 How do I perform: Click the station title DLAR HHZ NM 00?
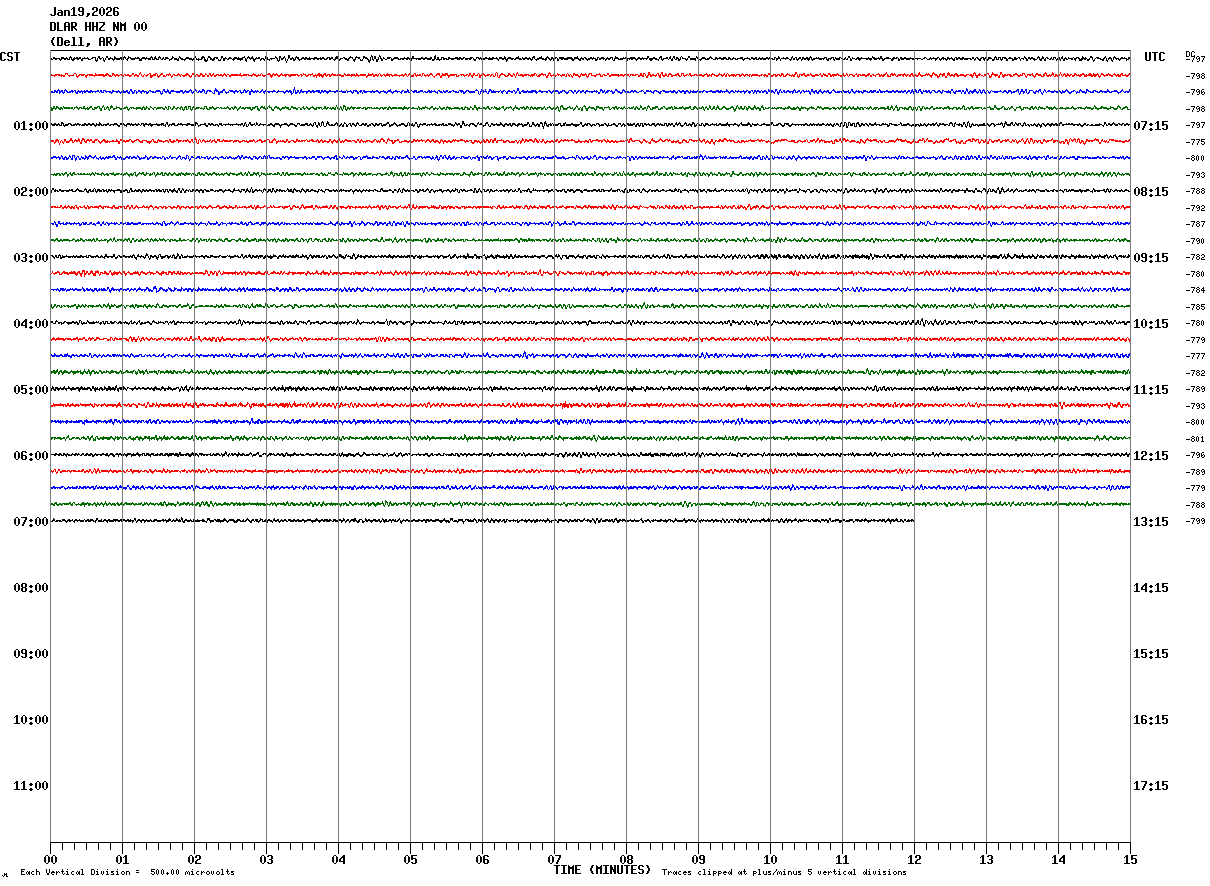[98, 27]
